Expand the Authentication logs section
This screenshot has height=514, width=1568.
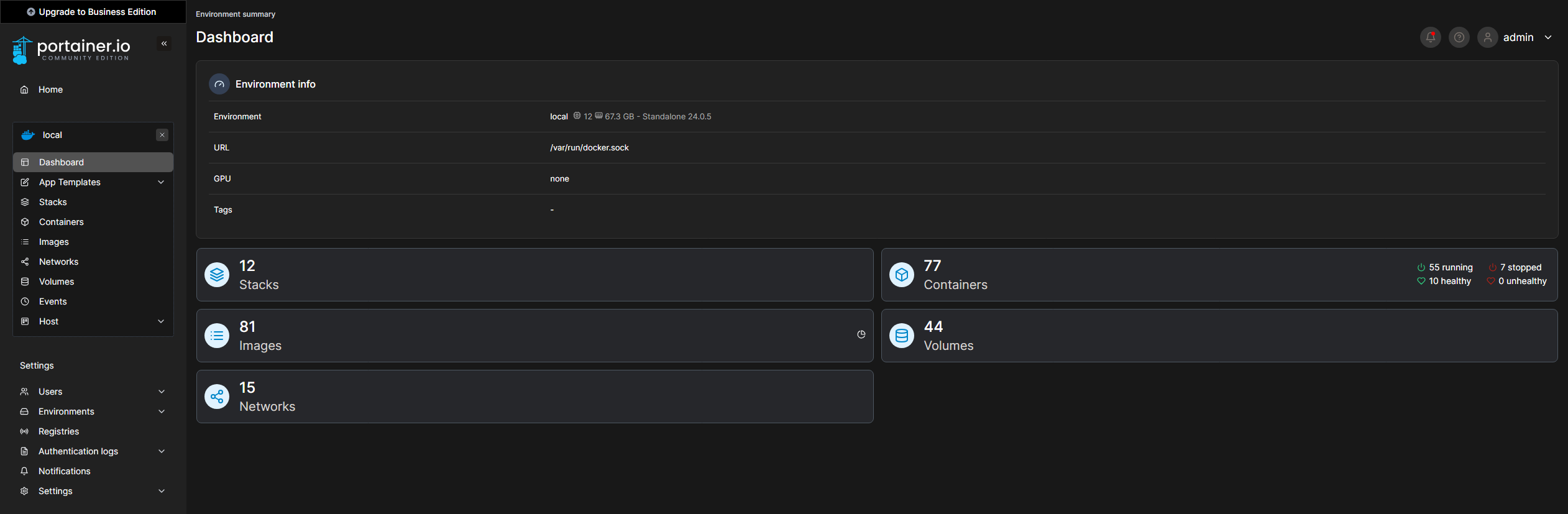pyautogui.click(x=162, y=451)
